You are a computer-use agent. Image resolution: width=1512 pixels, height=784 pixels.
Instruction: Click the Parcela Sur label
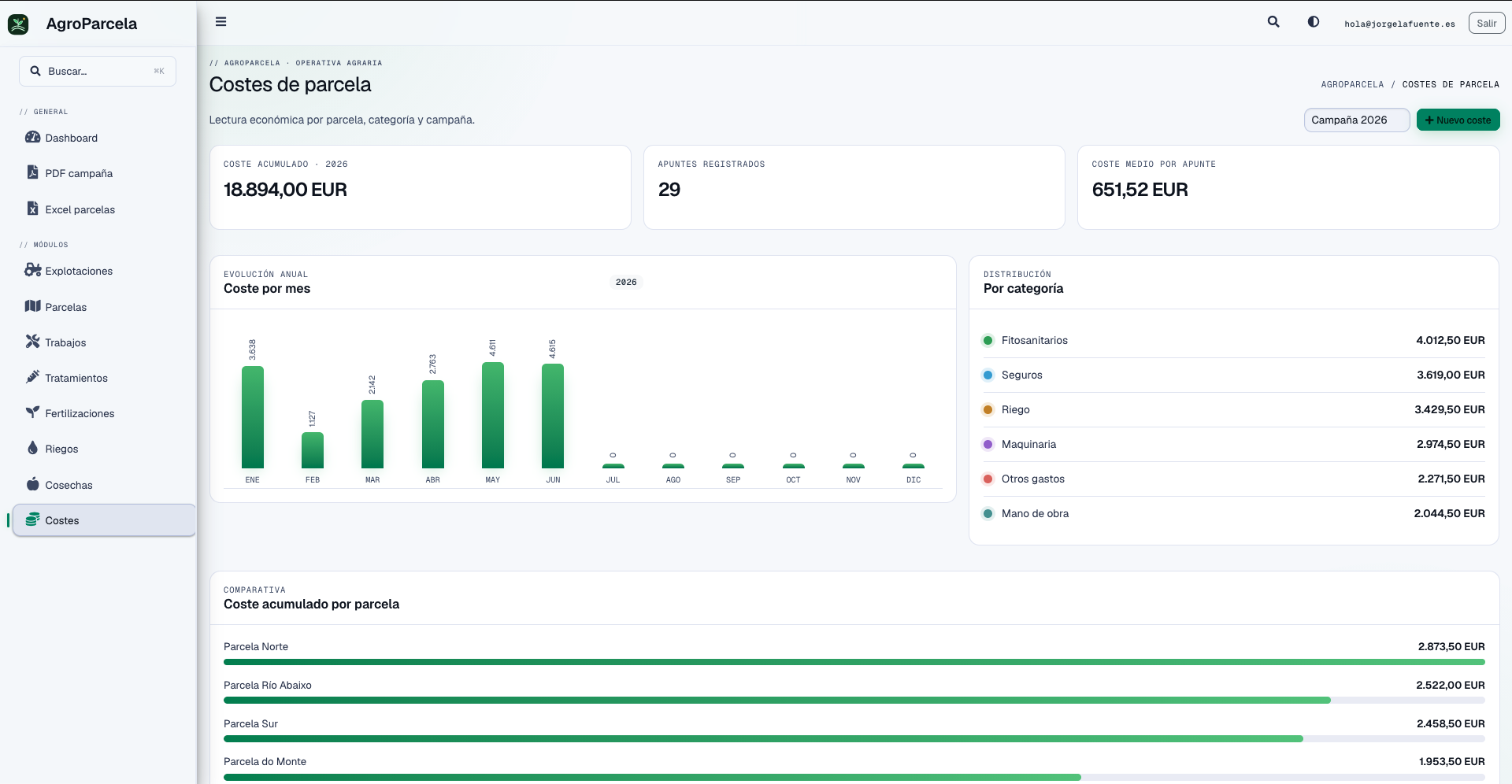(250, 723)
